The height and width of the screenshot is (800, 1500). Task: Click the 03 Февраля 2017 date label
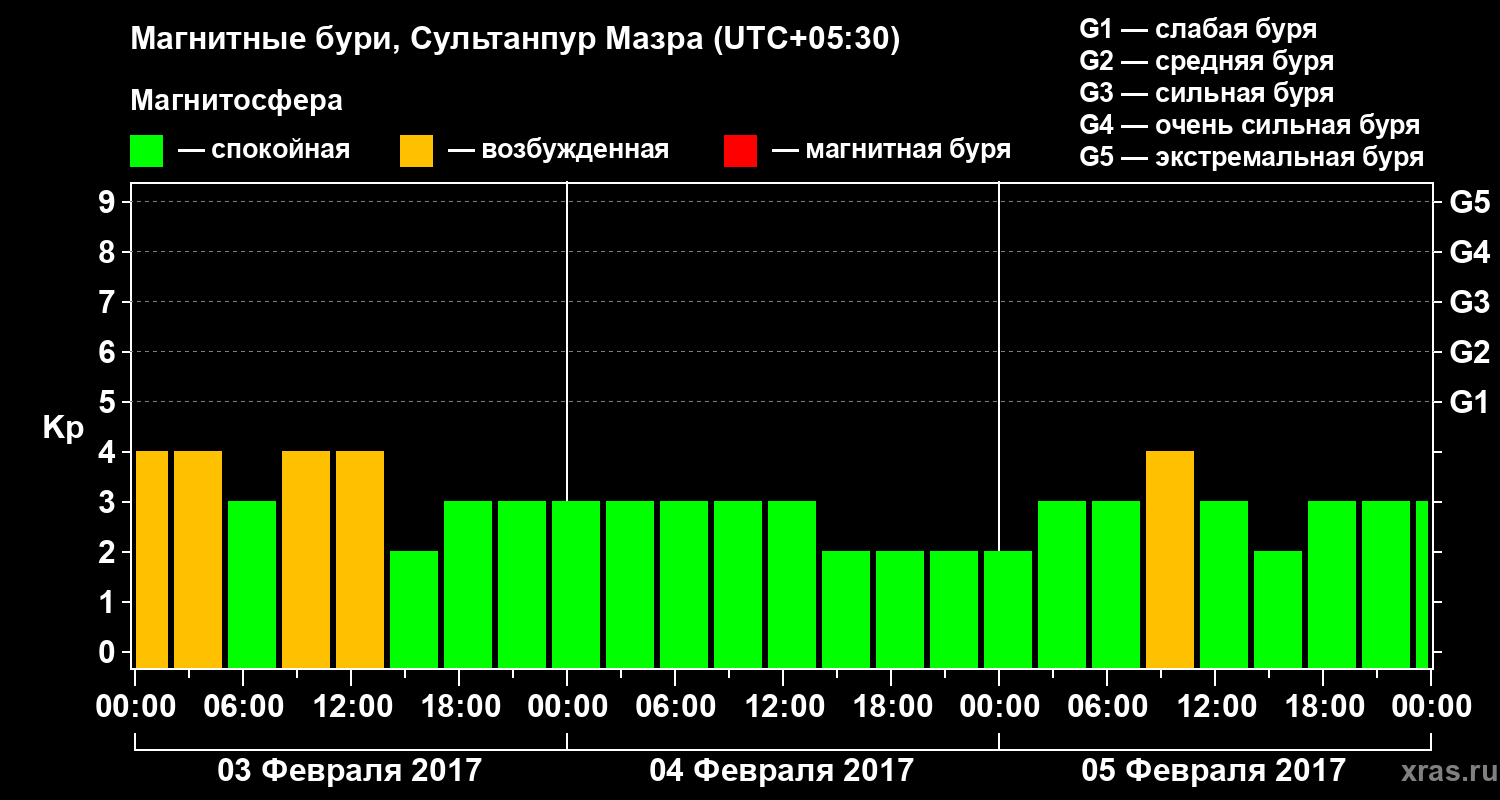[x=350, y=771]
